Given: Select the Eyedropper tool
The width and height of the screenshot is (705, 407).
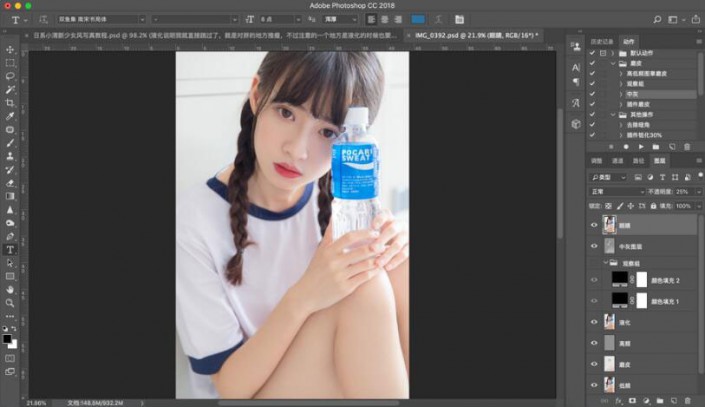Looking at the screenshot, I should (10, 116).
